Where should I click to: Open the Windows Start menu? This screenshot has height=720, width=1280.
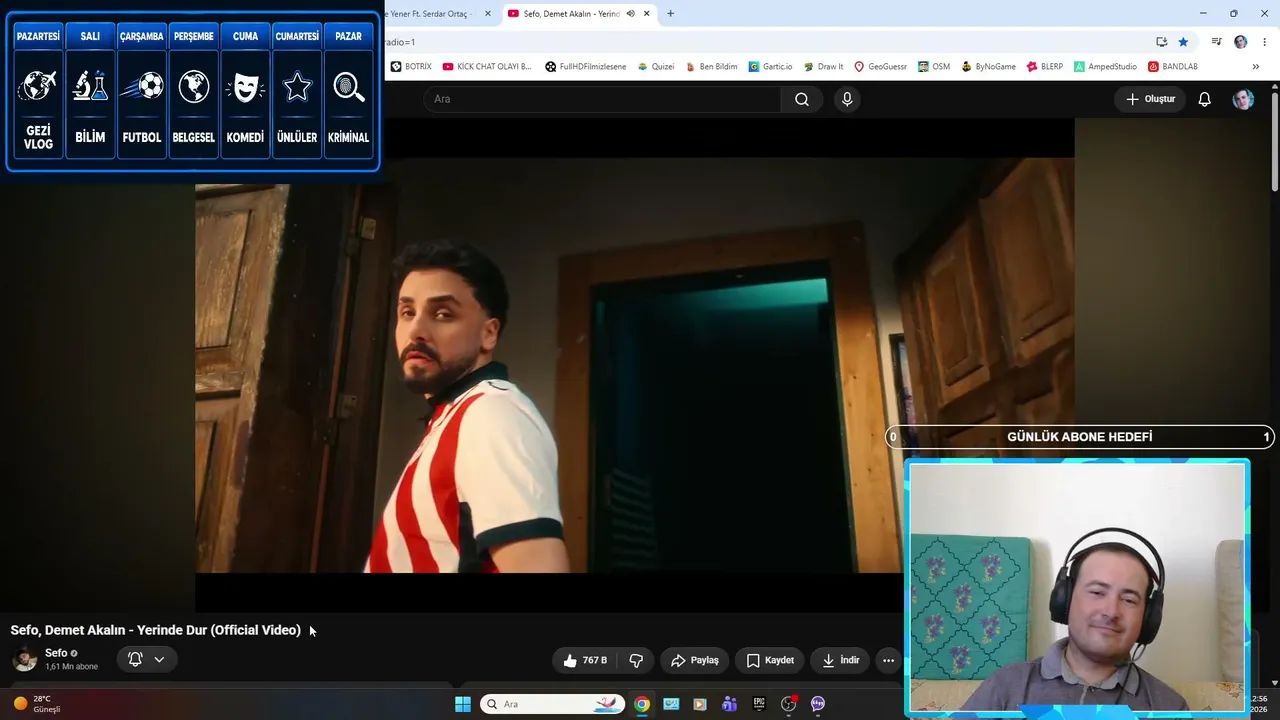click(x=462, y=704)
